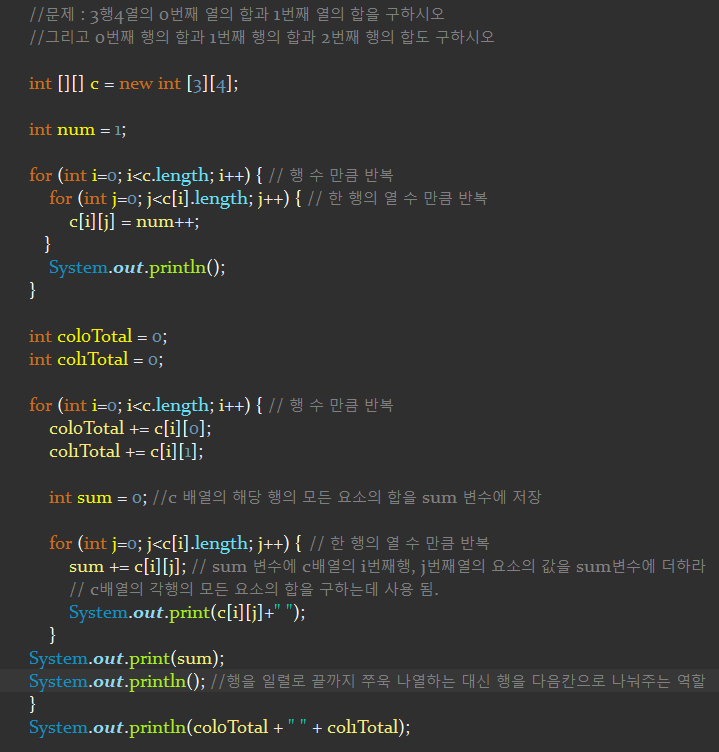
Task: Click the comment '// c배열의 각행의 모든 요소의 합을 구하는데 사용 됨.'
Action: coord(254,589)
